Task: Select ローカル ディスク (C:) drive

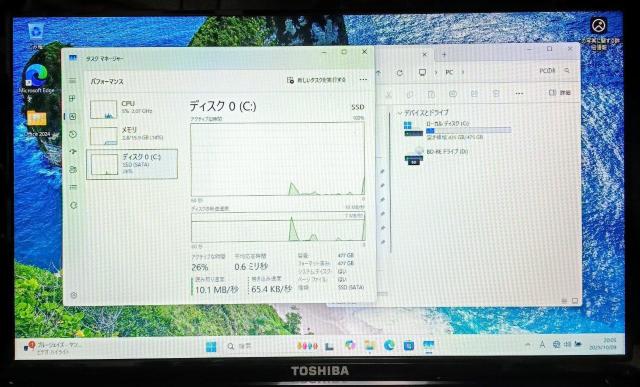Action: coord(457,130)
